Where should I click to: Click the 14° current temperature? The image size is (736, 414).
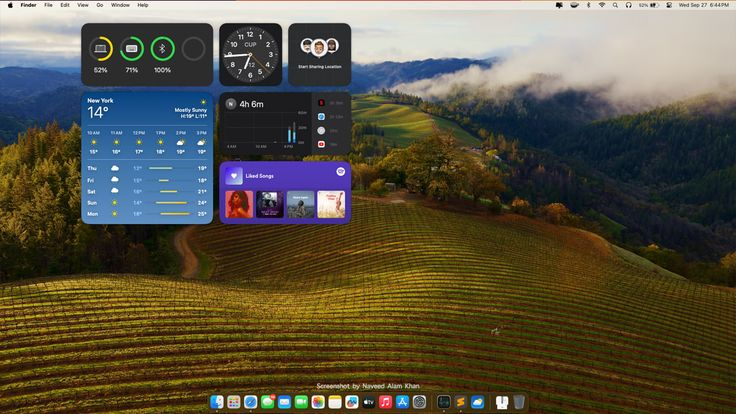pyautogui.click(x=98, y=113)
